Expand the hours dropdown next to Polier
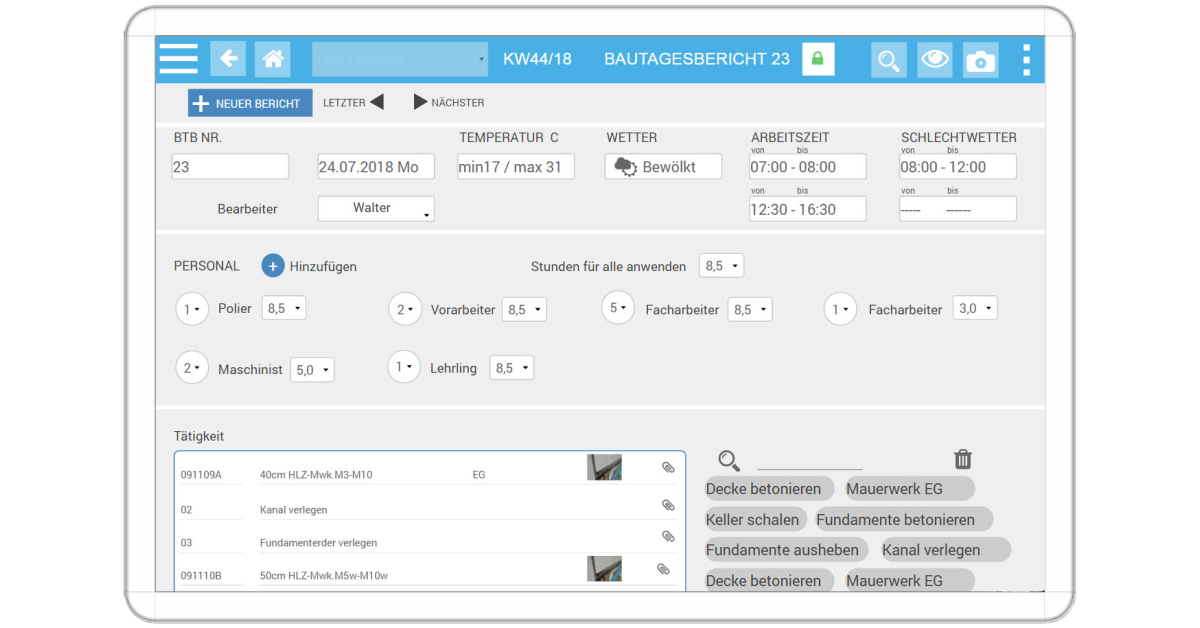The height and width of the screenshot is (628, 1200). point(283,307)
